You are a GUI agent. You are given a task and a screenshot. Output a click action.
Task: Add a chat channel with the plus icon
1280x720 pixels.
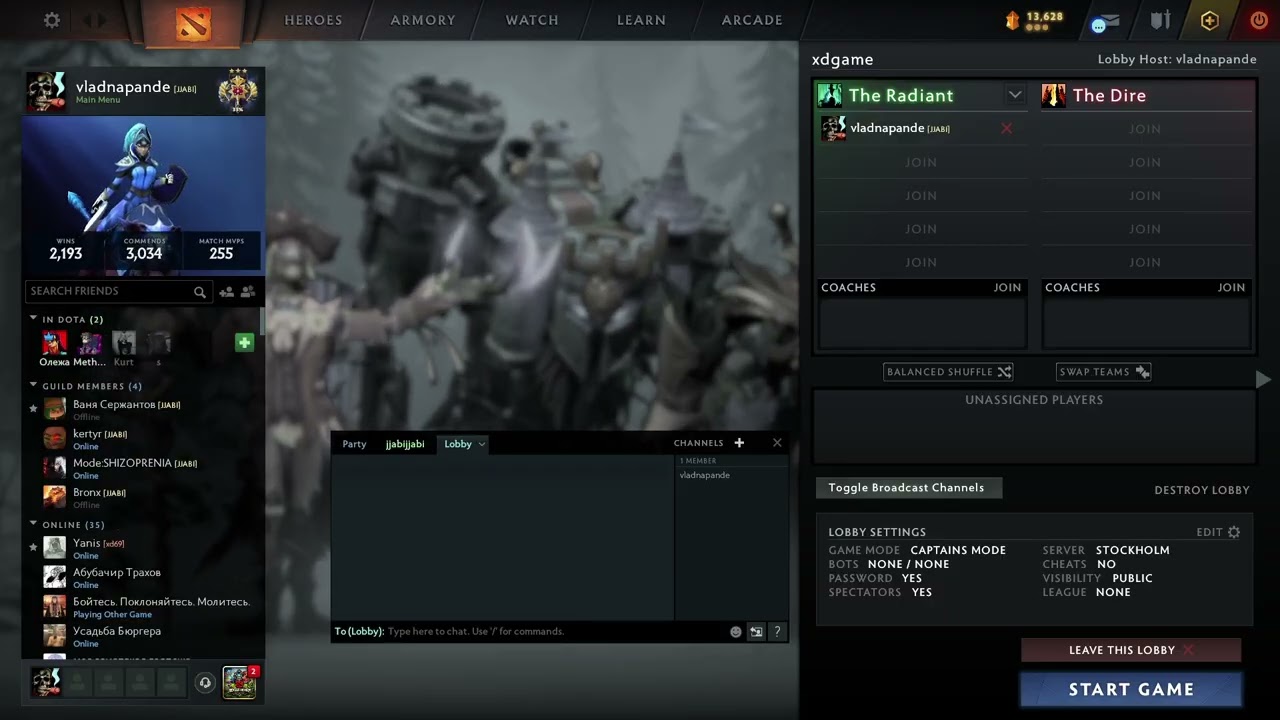point(739,443)
